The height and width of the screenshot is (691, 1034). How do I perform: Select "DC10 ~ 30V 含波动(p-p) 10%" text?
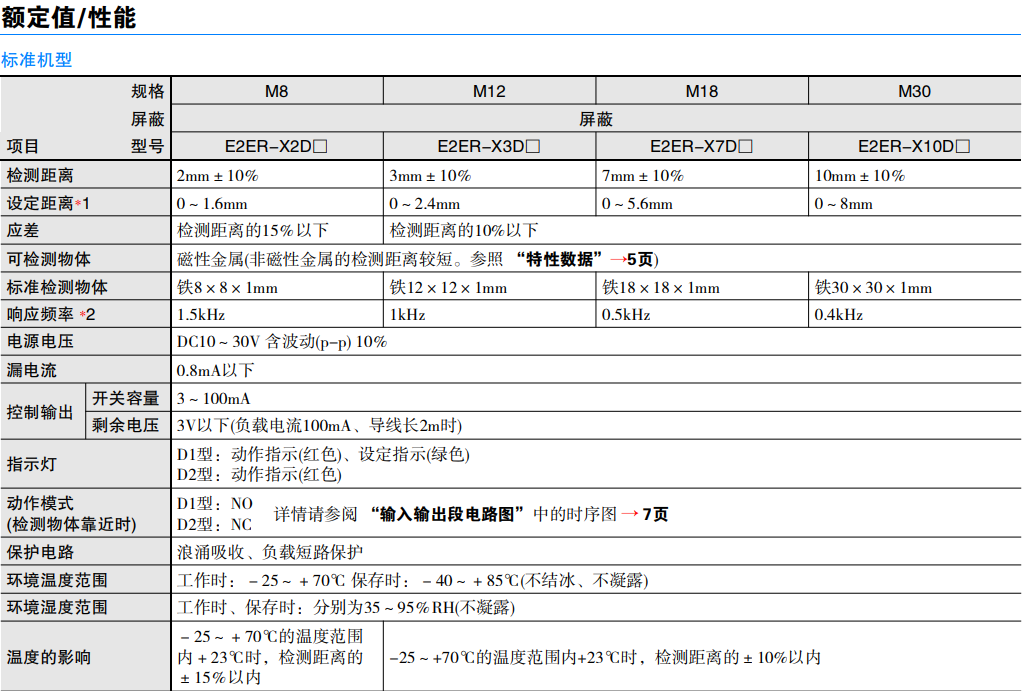tap(282, 342)
